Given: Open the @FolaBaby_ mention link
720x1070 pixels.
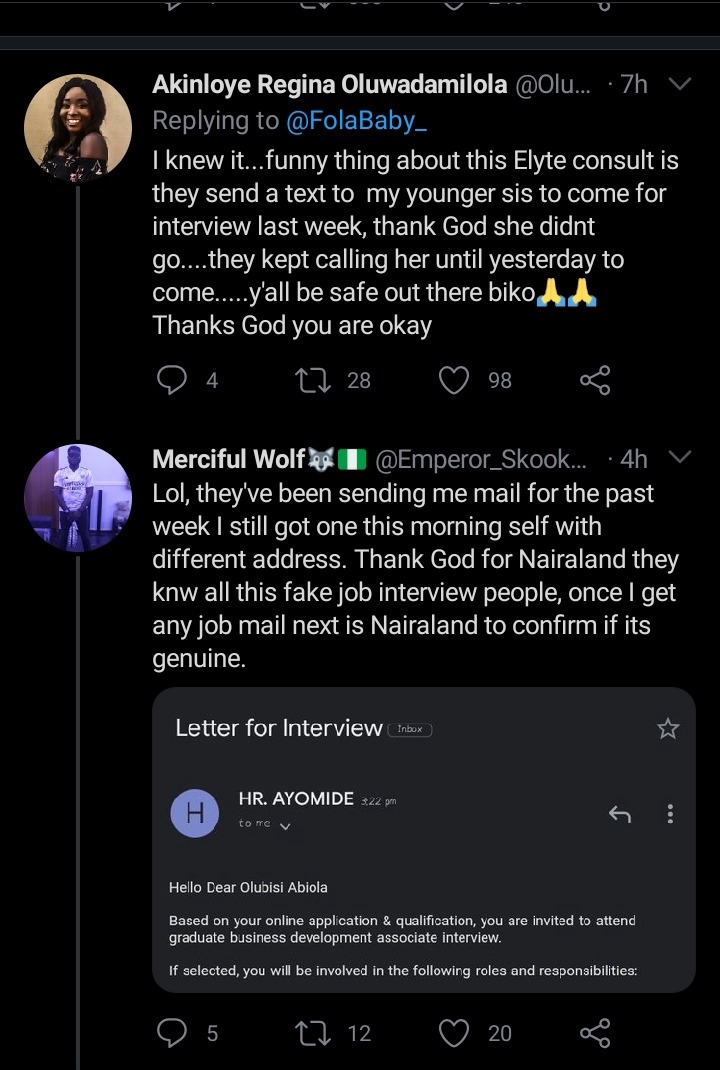Looking at the screenshot, I should tap(357, 120).
